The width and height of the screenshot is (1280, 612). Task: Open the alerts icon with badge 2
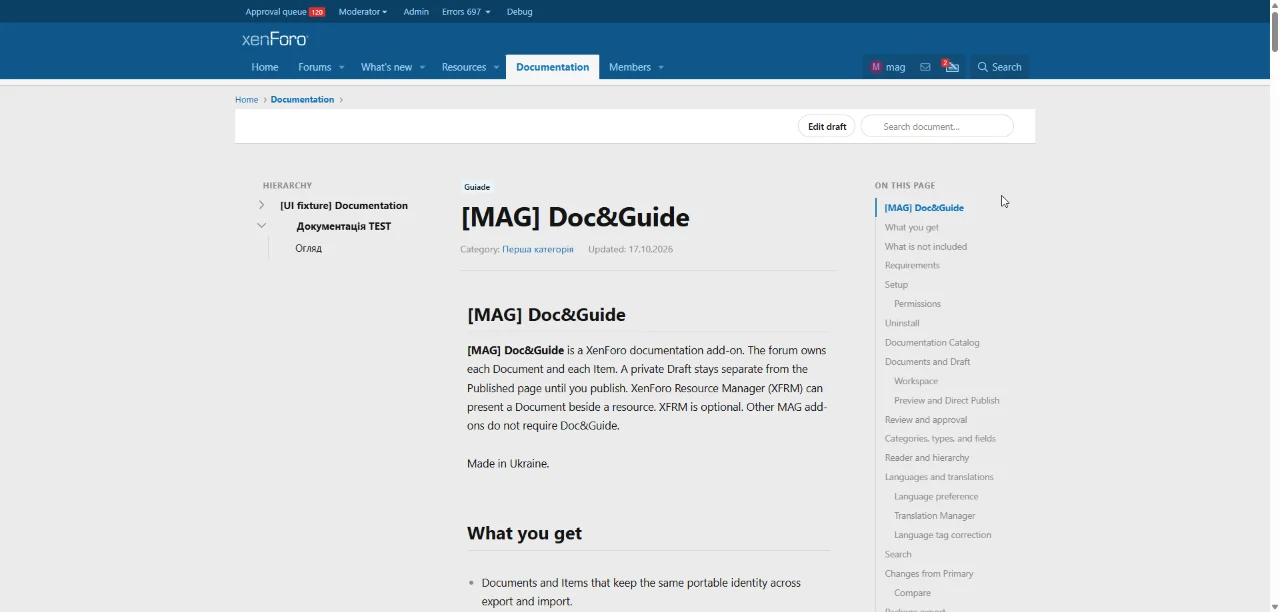tap(951, 67)
